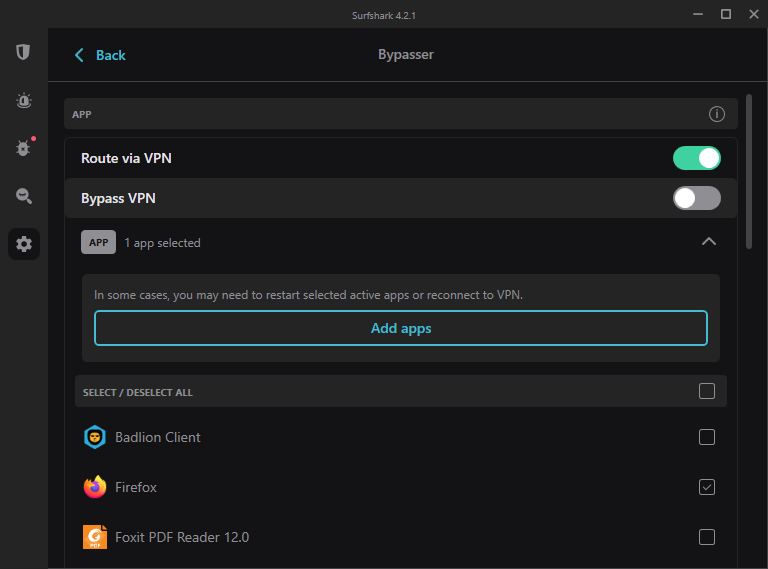This screenshot has height=569, width=768.
Task: Click the info icon in APP header
Action: coord(717,114)
